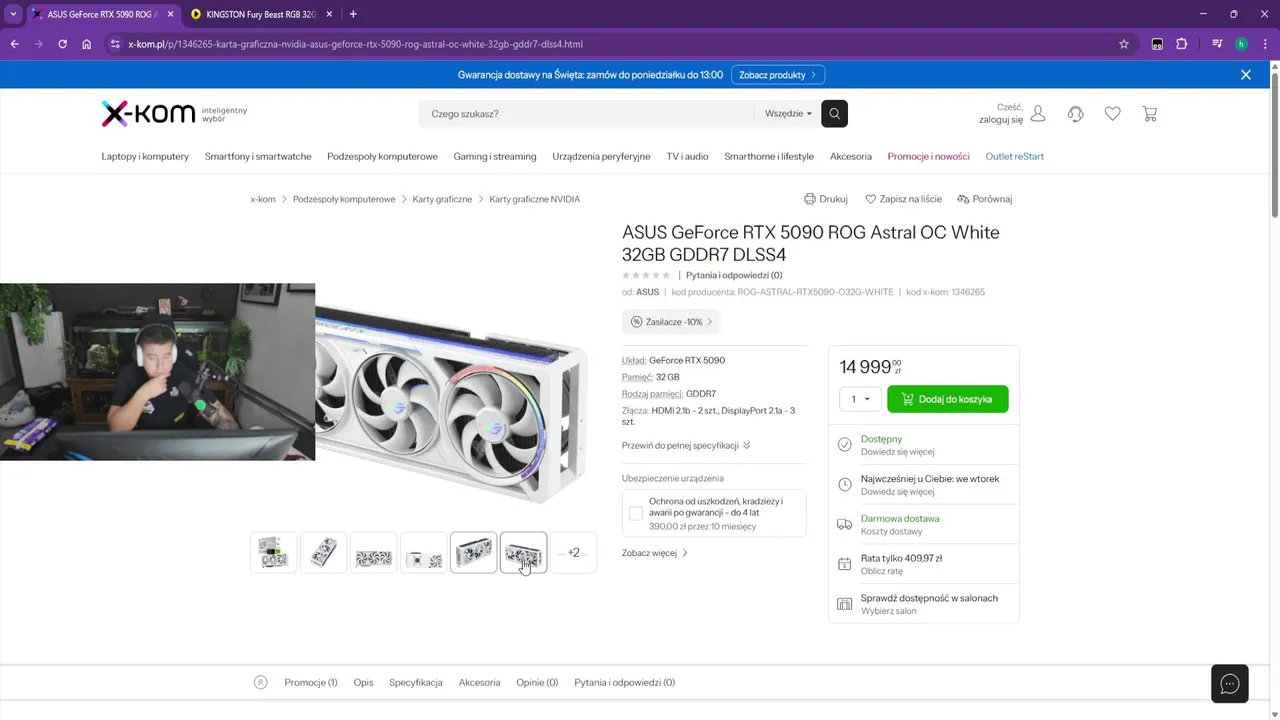
Task: Open the user account icon
Action: pos(1038,114)
